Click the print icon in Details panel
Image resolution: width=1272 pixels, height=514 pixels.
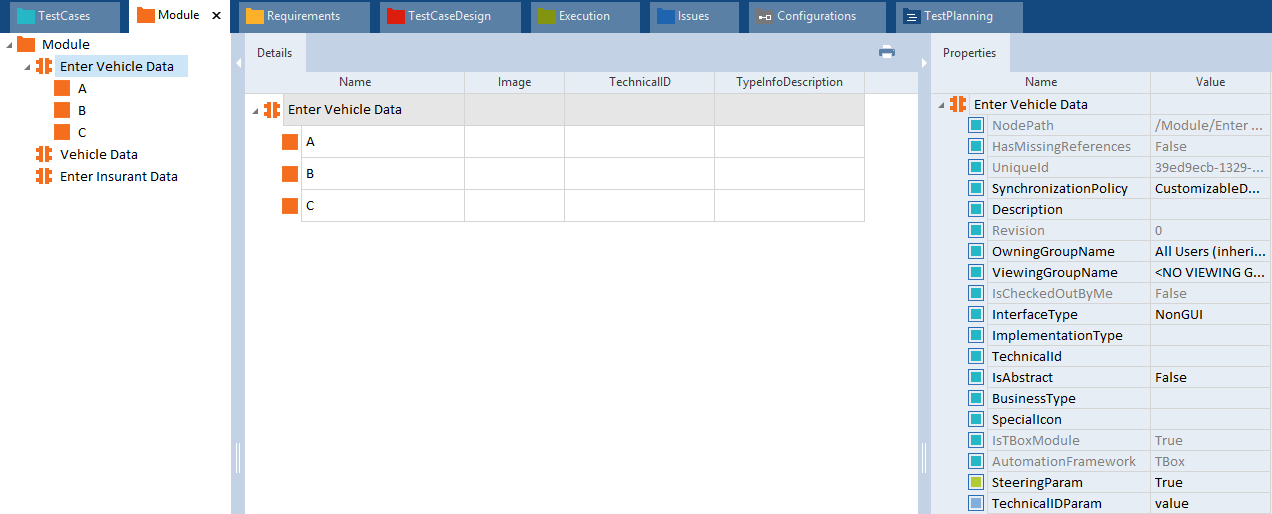click(x=886, y=52)
